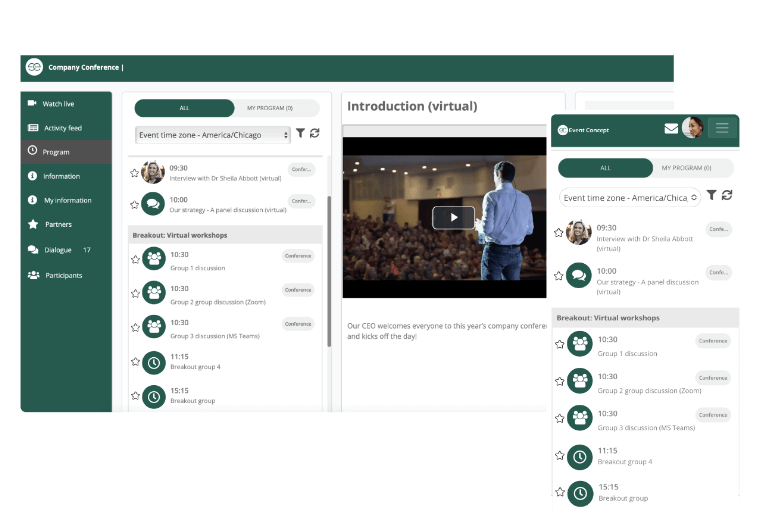This screenshot has width=760, height=522.
Task: Star Group 1 discussion in desktop list
Action: [135, 259]
